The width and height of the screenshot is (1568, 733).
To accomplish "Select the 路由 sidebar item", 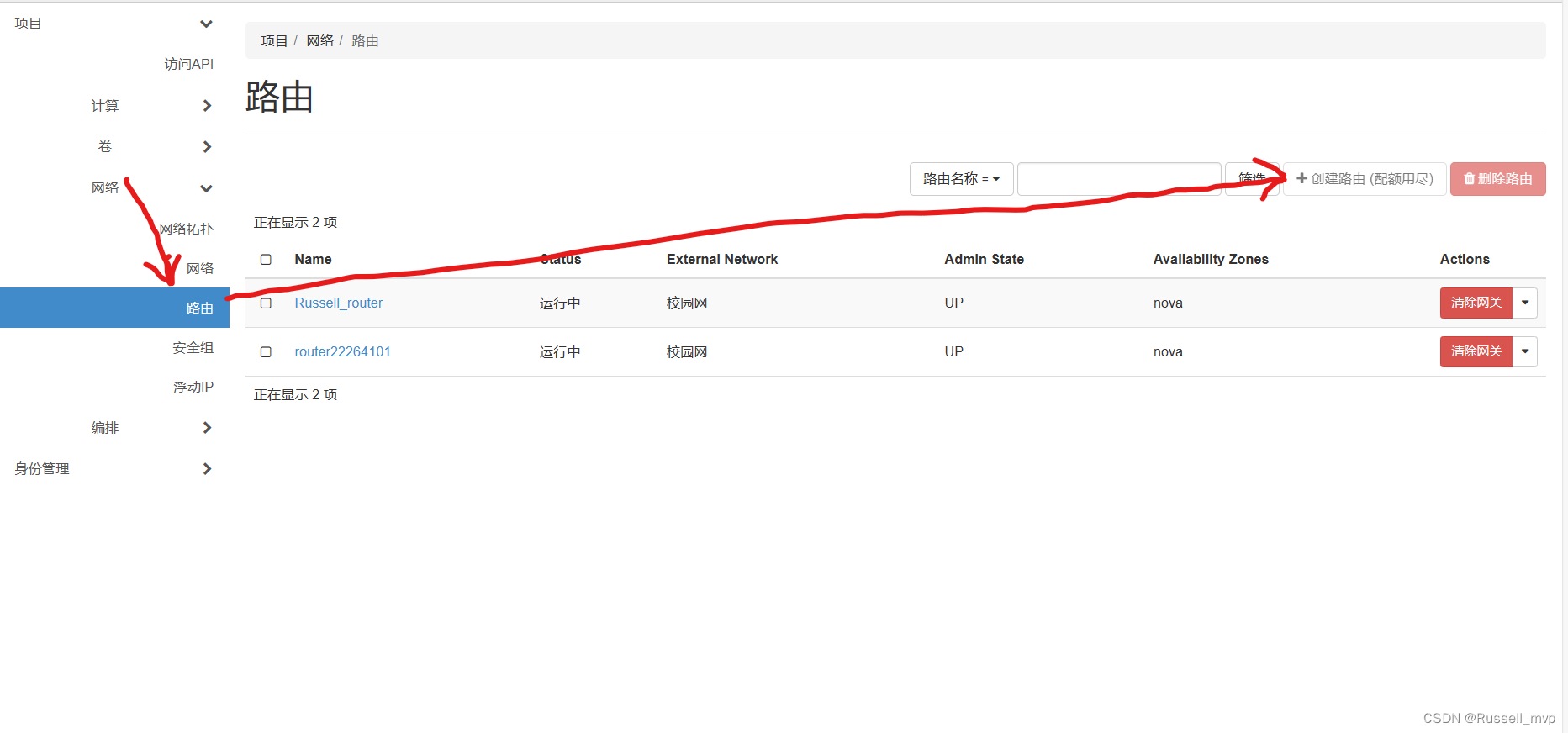I will pyautogui.click(x=114, y=308).
